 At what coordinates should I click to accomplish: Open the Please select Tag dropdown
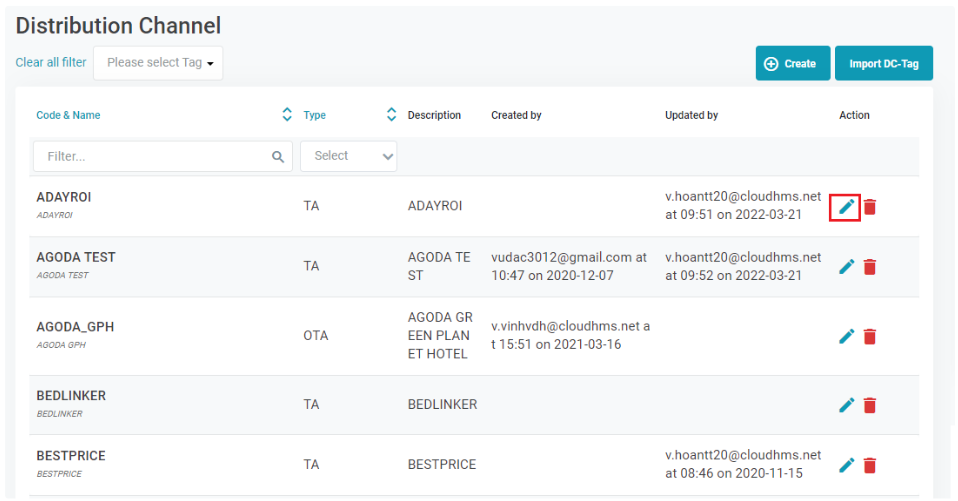(x=158, y=63)
